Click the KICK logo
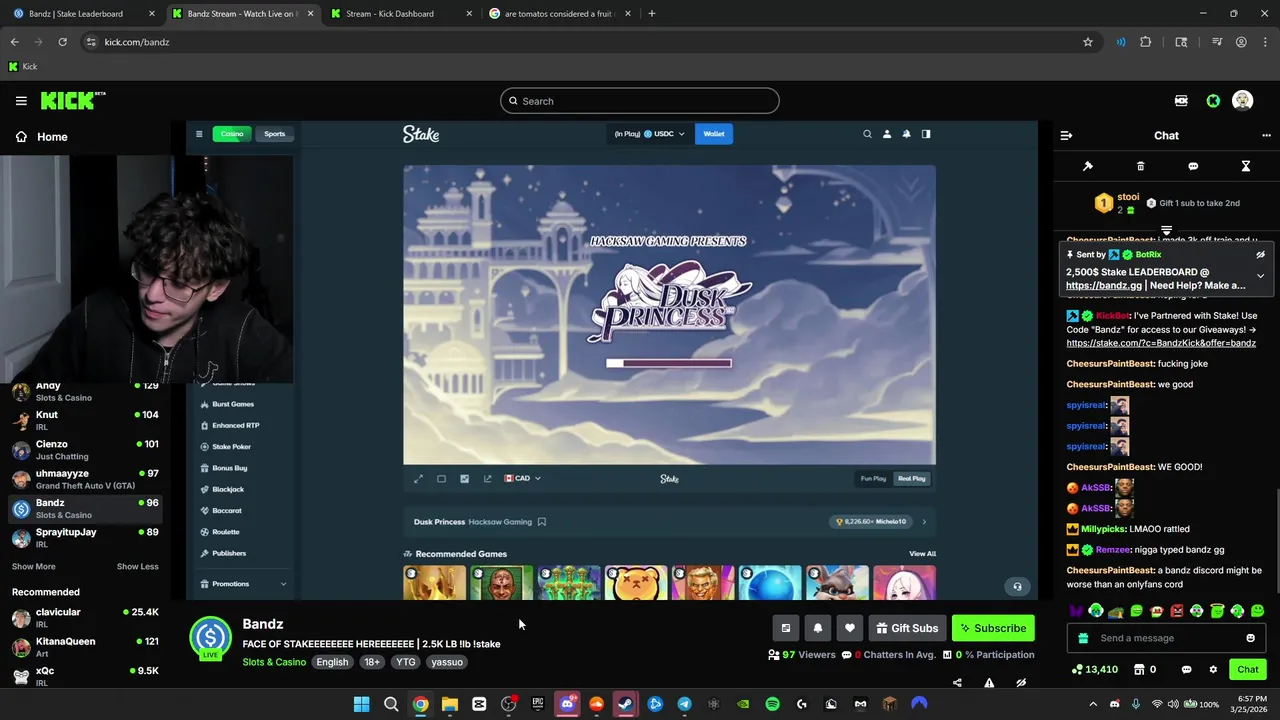Screen dimensions: 1280x720 tap(72, 100)
